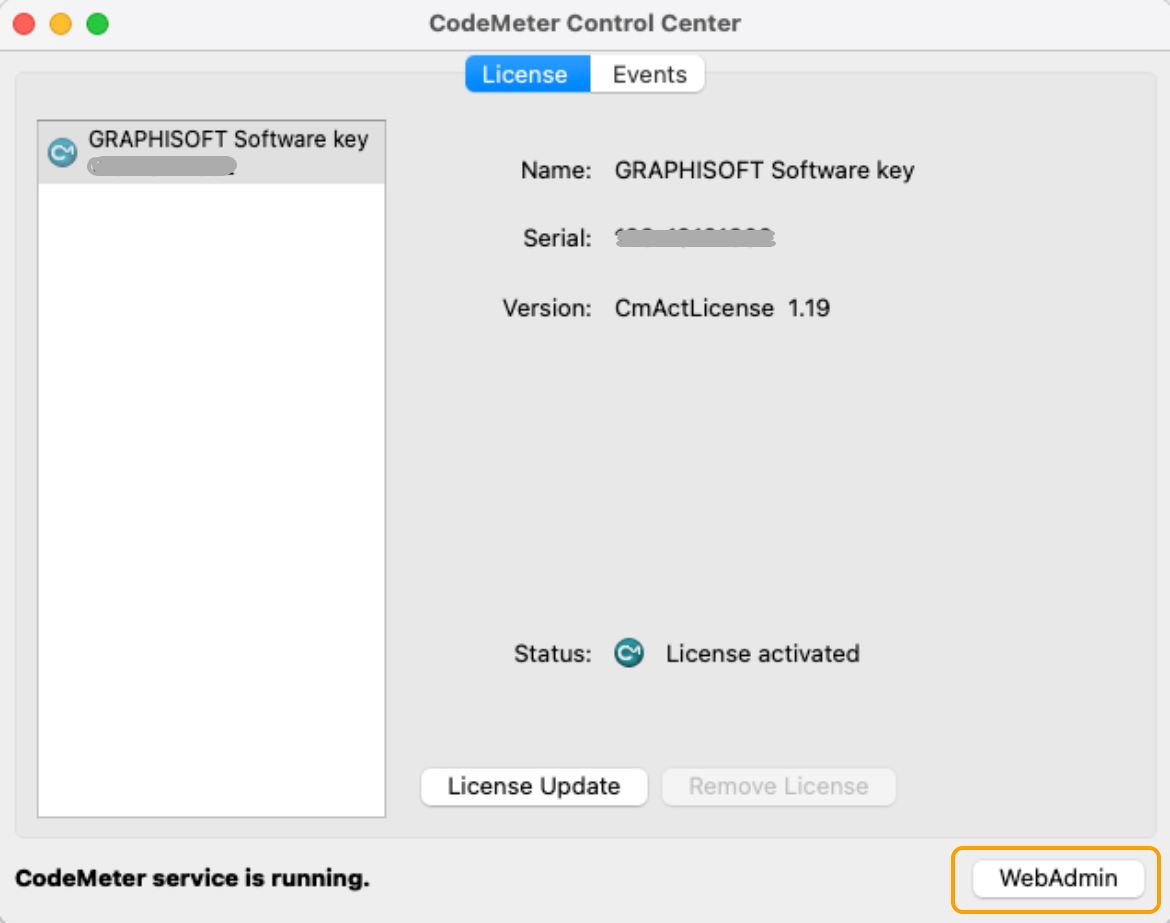Screen dimensions: 1170x923
Task: Click the Serial label text
Action: click(x=557, y=238)
